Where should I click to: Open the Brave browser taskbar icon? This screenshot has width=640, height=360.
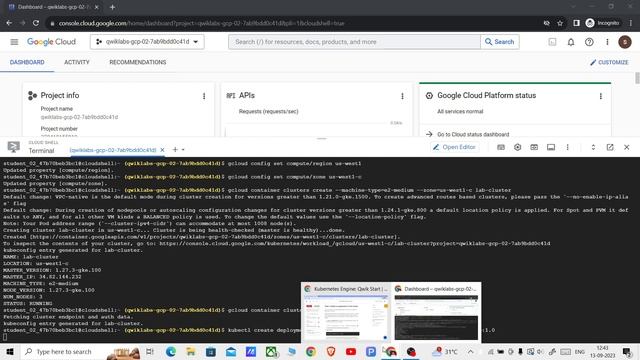tap(331, 351)
